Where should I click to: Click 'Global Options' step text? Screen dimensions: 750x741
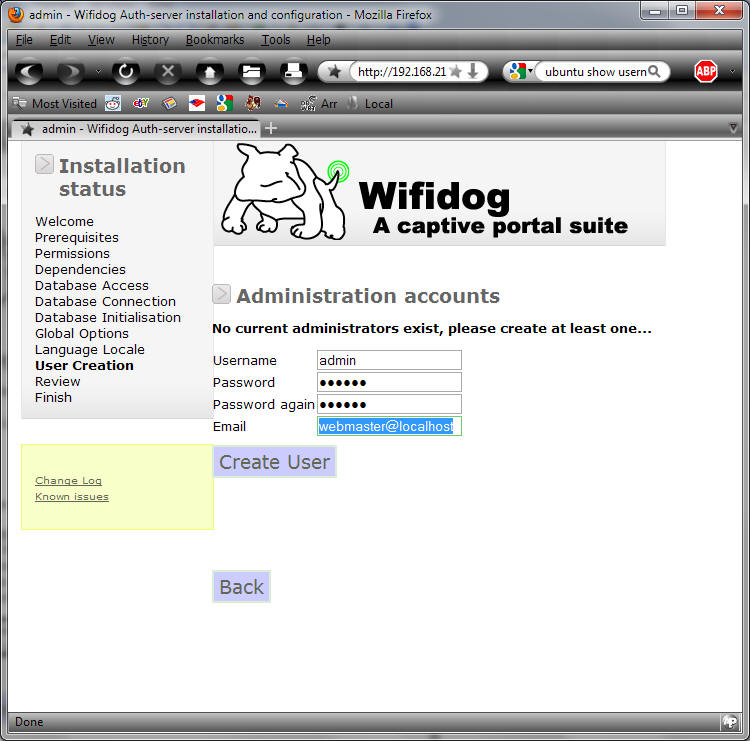(x=82, y=333)
